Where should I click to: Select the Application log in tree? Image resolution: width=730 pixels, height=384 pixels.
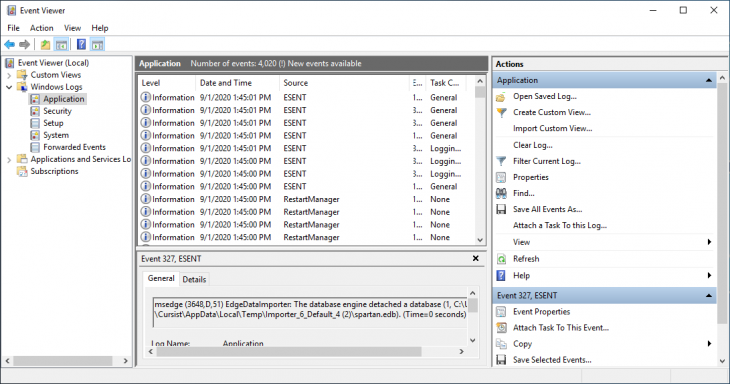coord(63,99)
